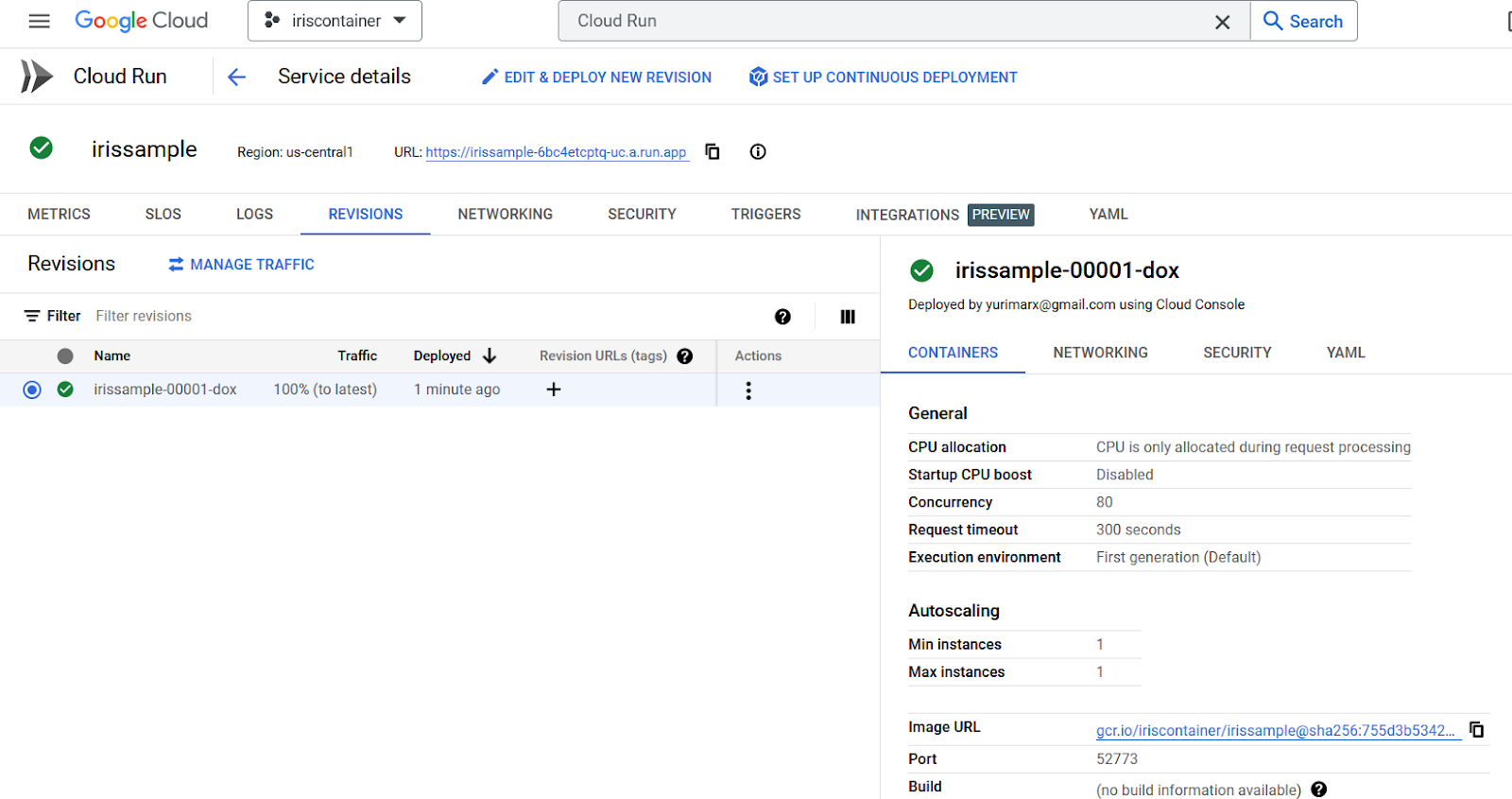Switch to the Triggers tab
This screenshot has height=799, width=1512.
(766, 215)
